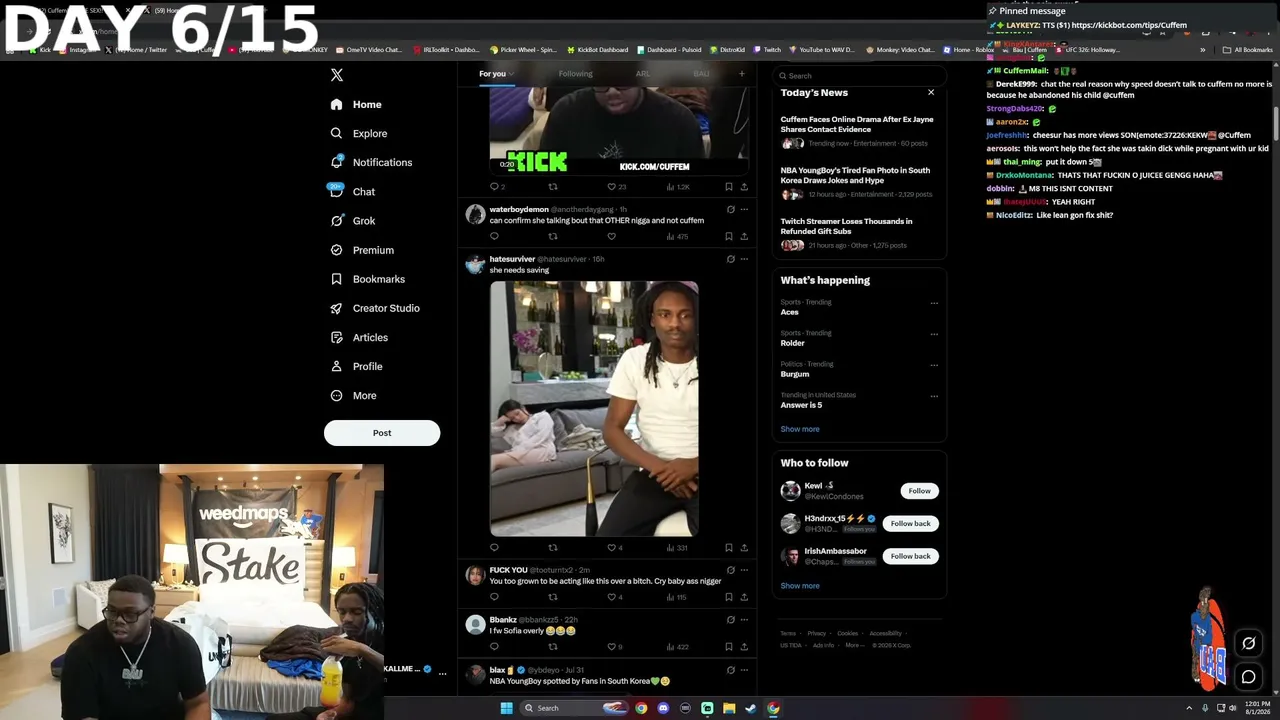Open options for the Burgum trend
This screenshot has width=1280, height=720.
(x=934, y=365)
